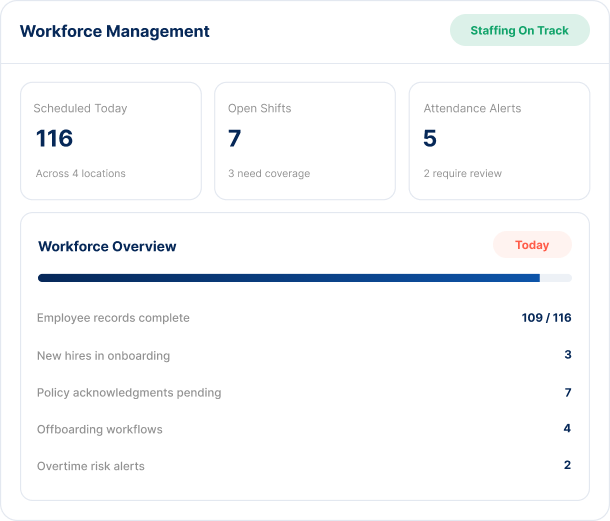Click the 116 scheduled count
This screenshot has width=610, height=521.
click(x=54, y=138)
